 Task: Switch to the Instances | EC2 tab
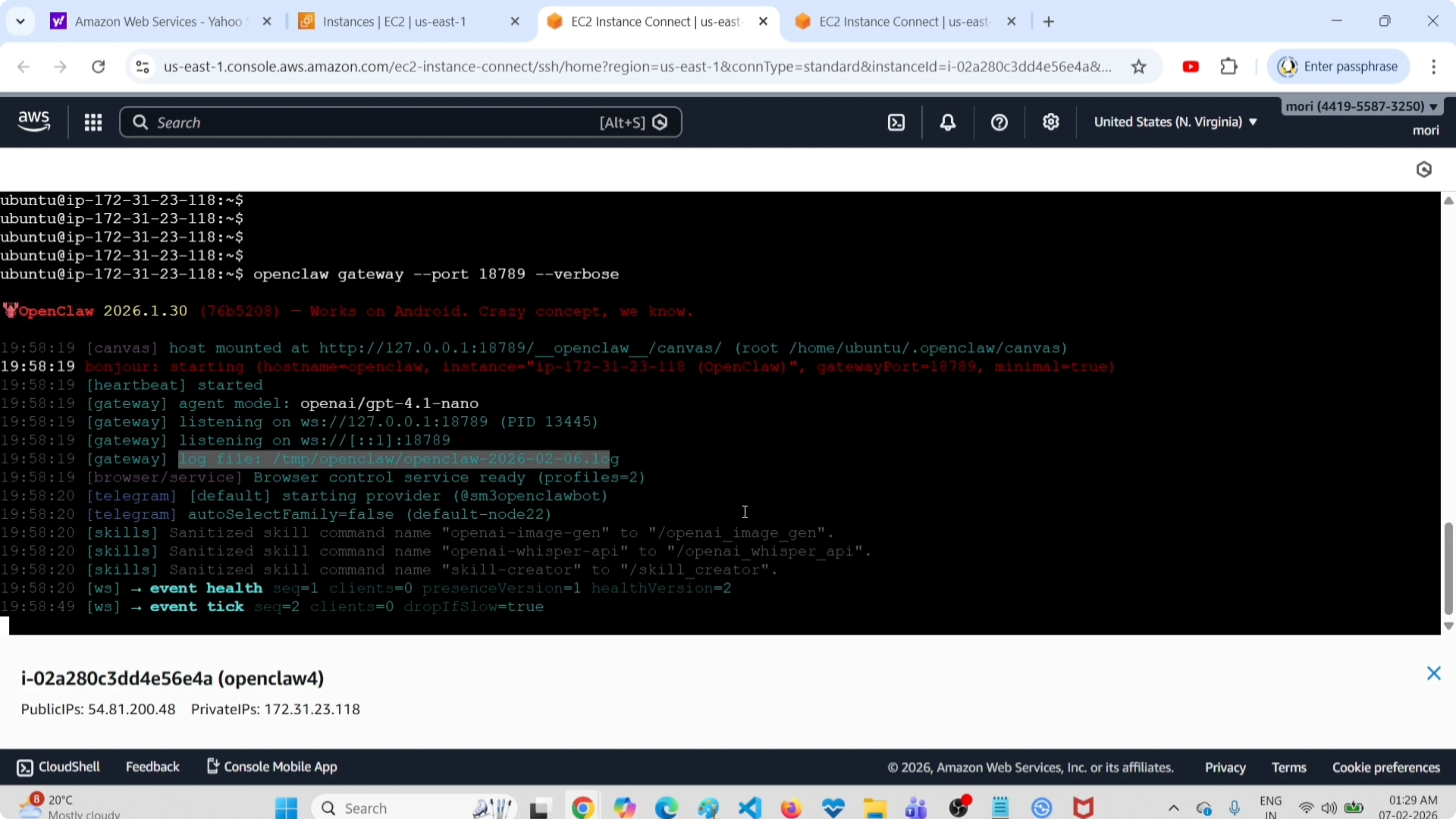coord(394,21)
